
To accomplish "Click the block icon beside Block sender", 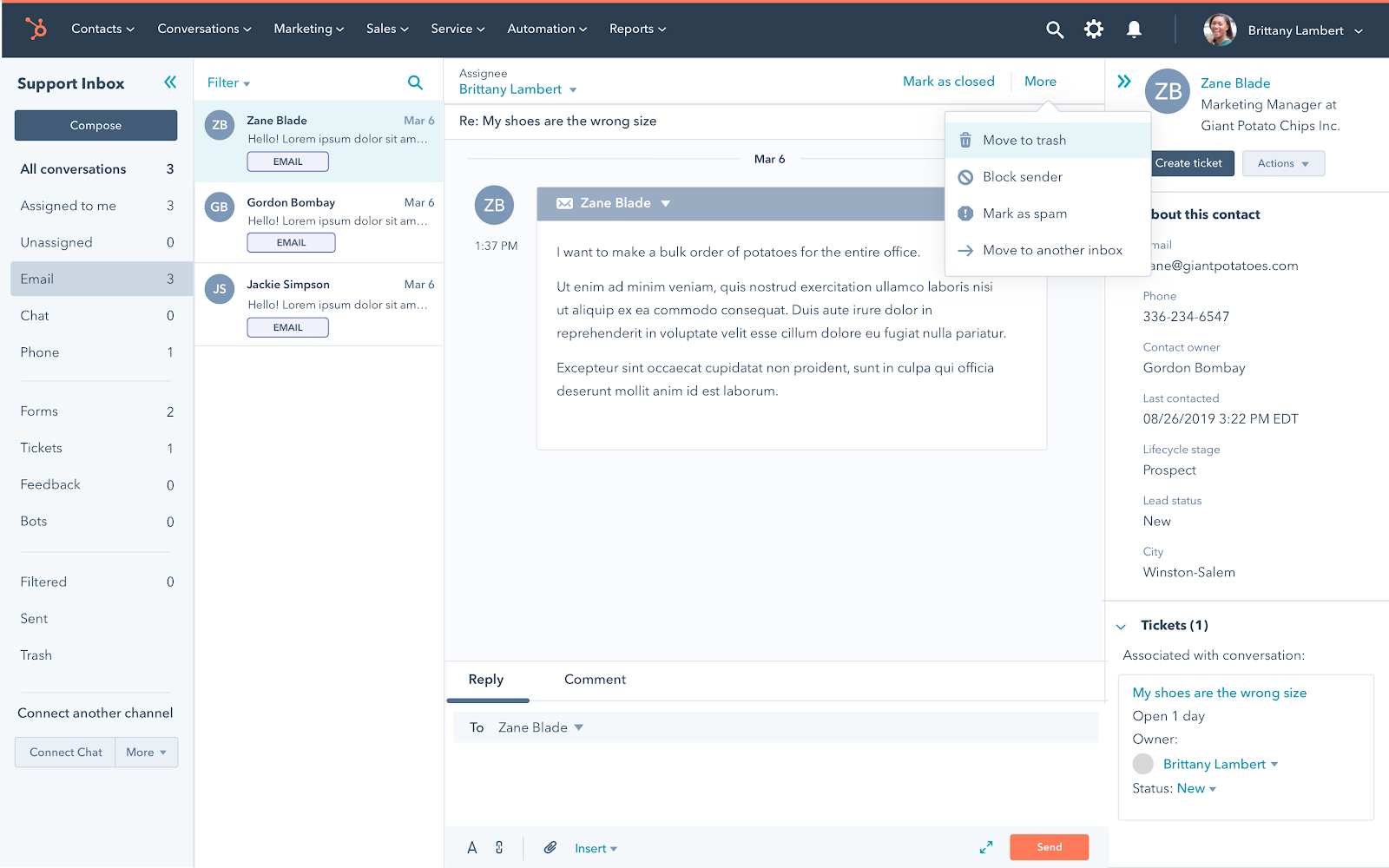I will tap(965, 177).
